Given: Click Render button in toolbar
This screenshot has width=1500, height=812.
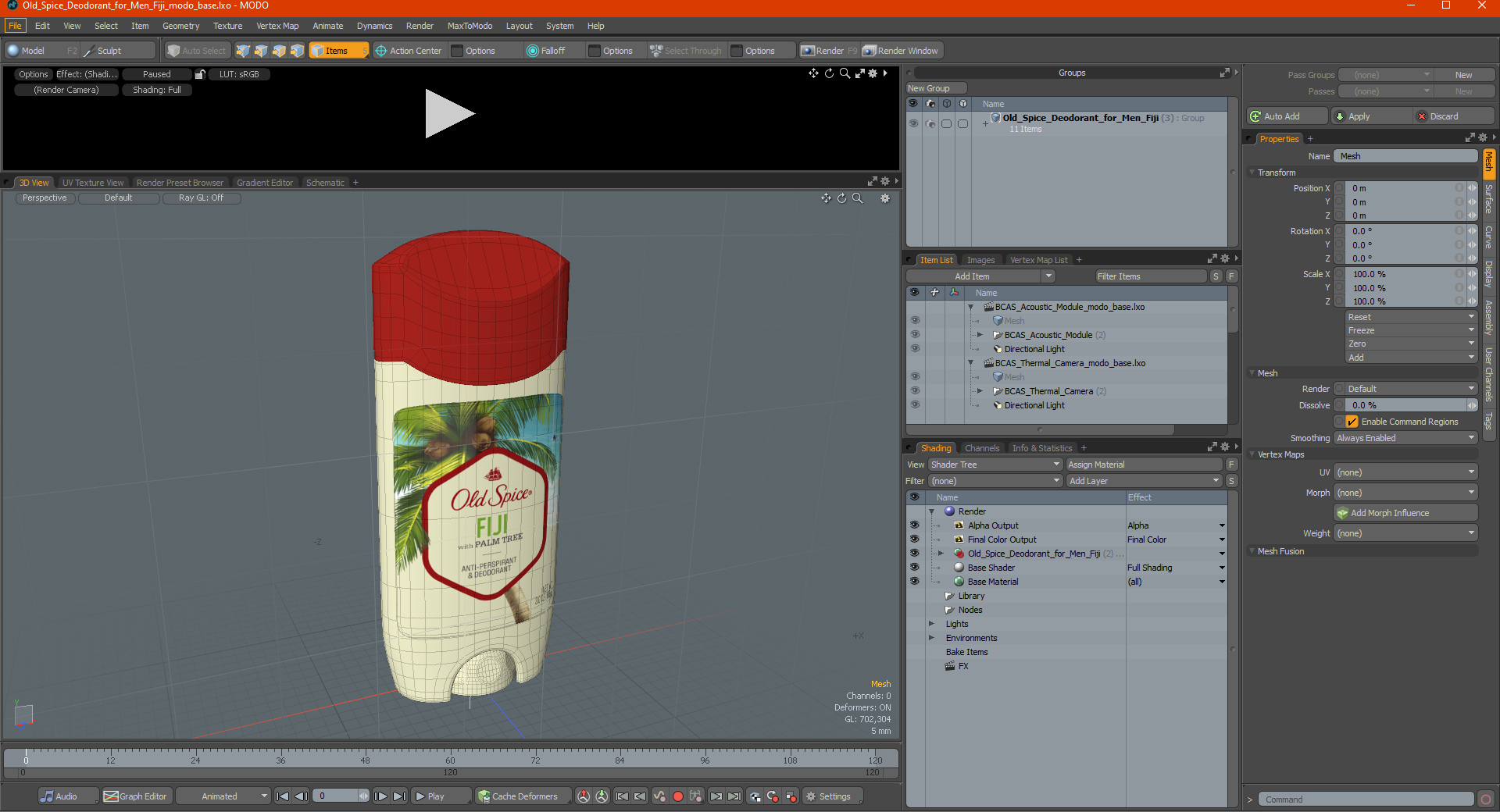Looking at the screenshot, I should pyautogui.click(x=829, y=51).
